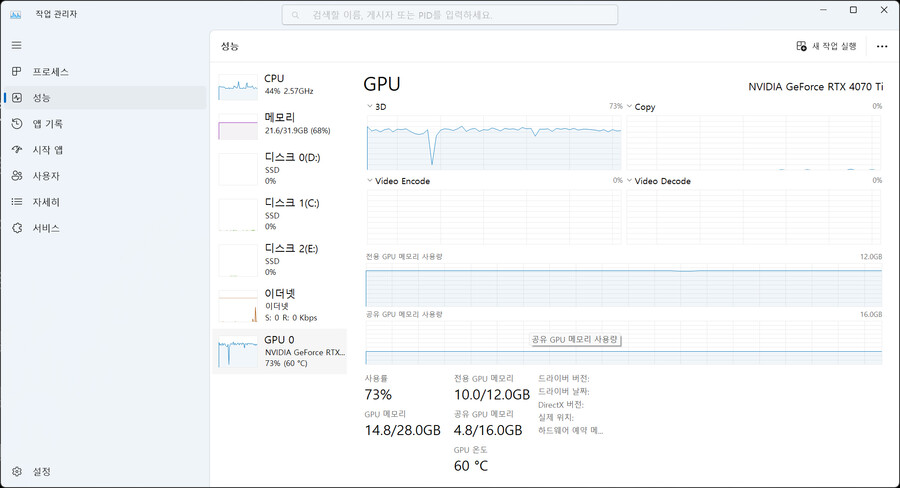900x488 pixels.
Task: Click 새 작업 실행 (Run new task) button
Action: click(x=826, y=46)
